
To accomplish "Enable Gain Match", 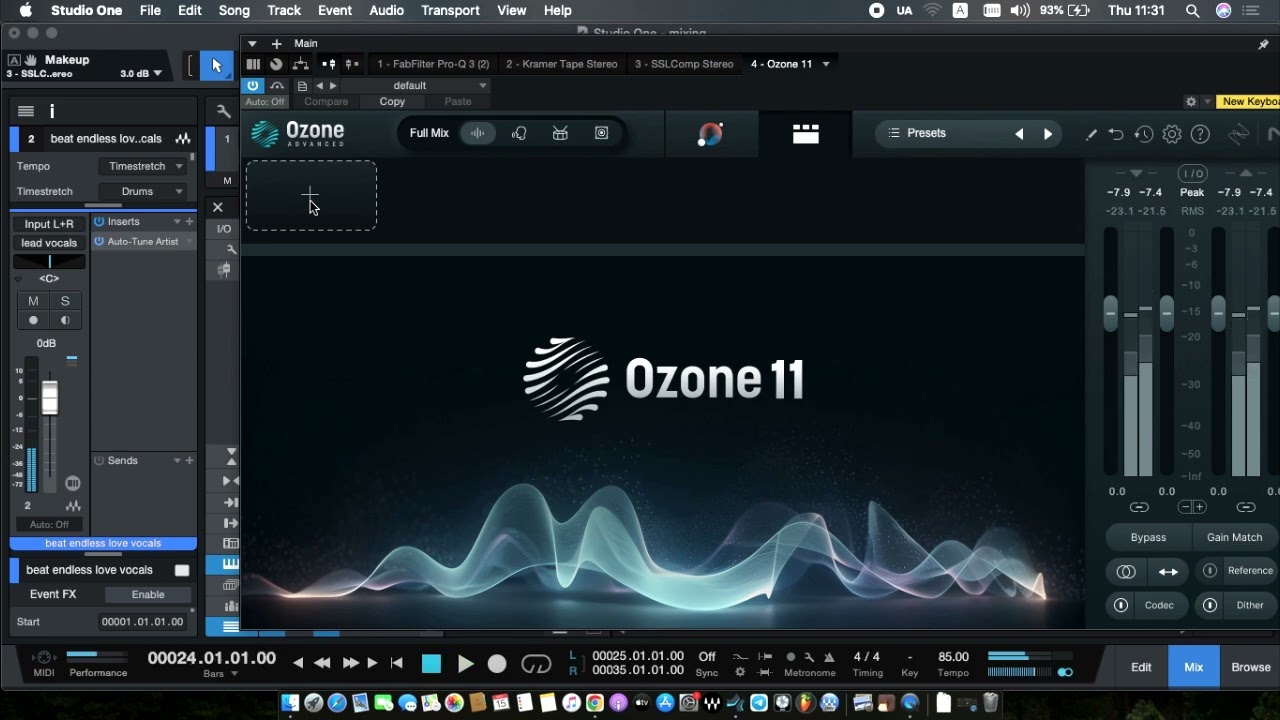I will 1234,538.
